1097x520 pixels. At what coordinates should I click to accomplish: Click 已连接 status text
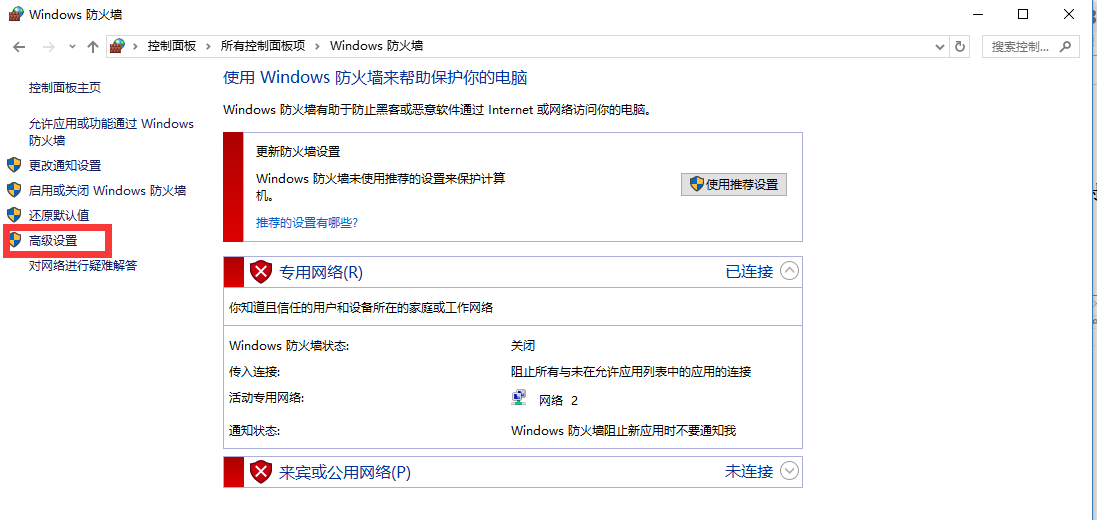(x=749, y=272)
